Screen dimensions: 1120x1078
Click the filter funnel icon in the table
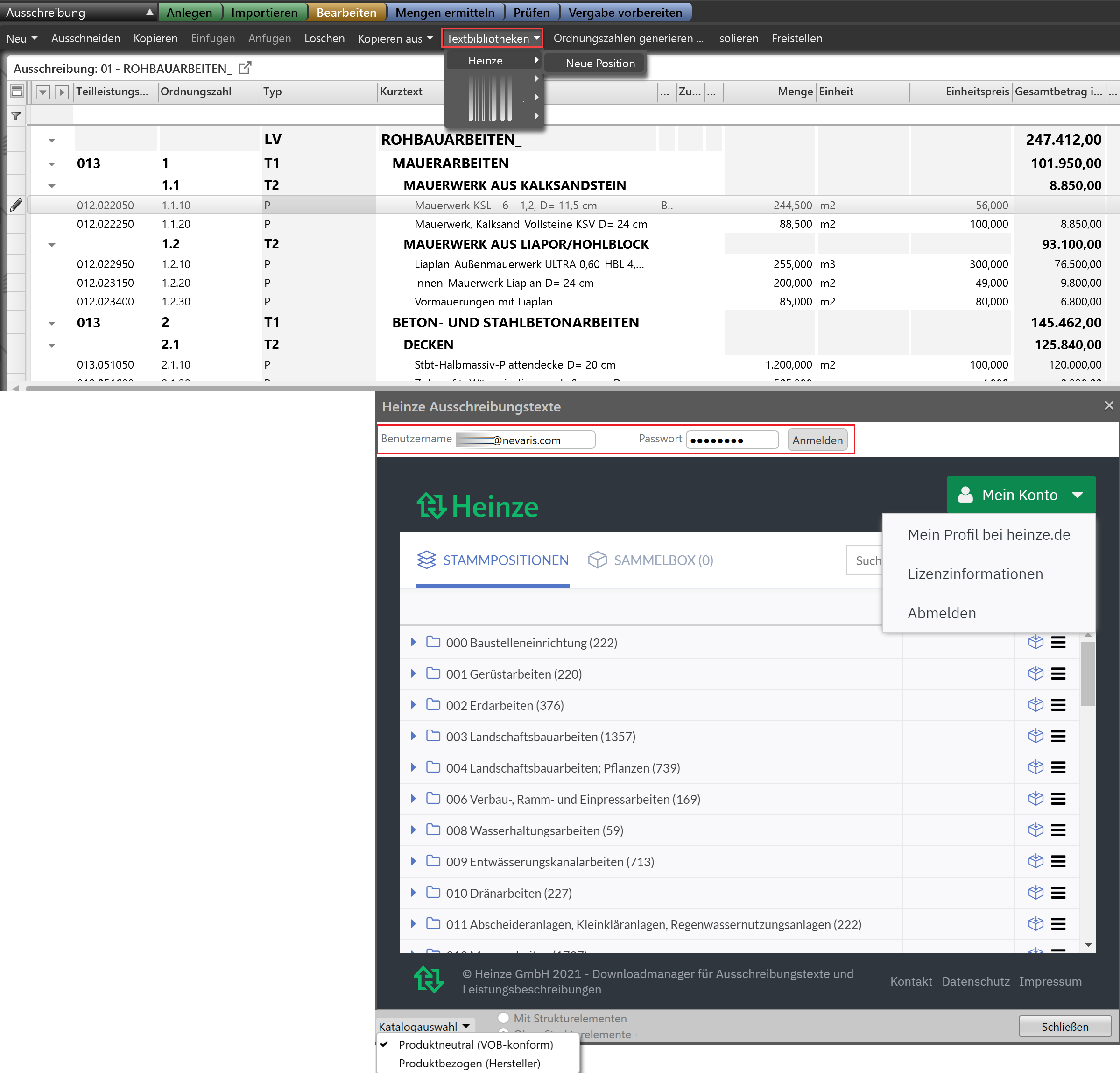[16, 116]
